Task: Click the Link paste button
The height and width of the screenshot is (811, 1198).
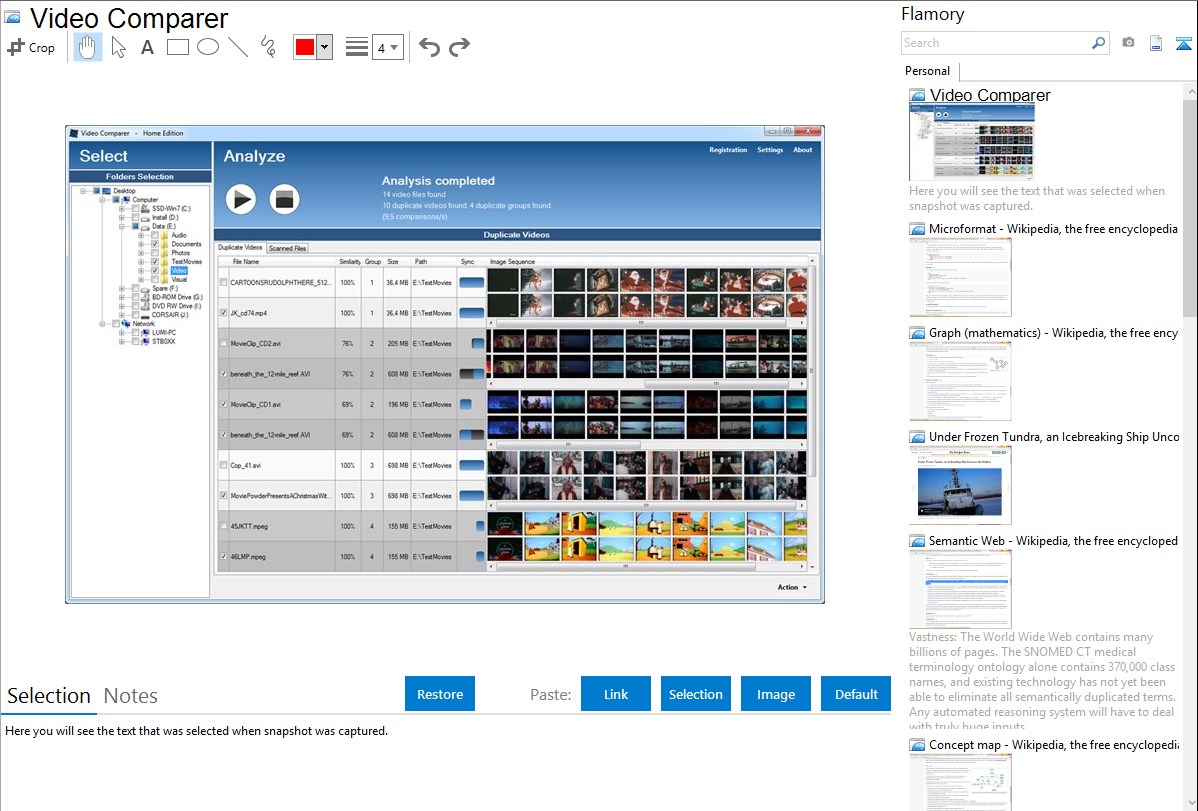Action: tap(616, 694)
